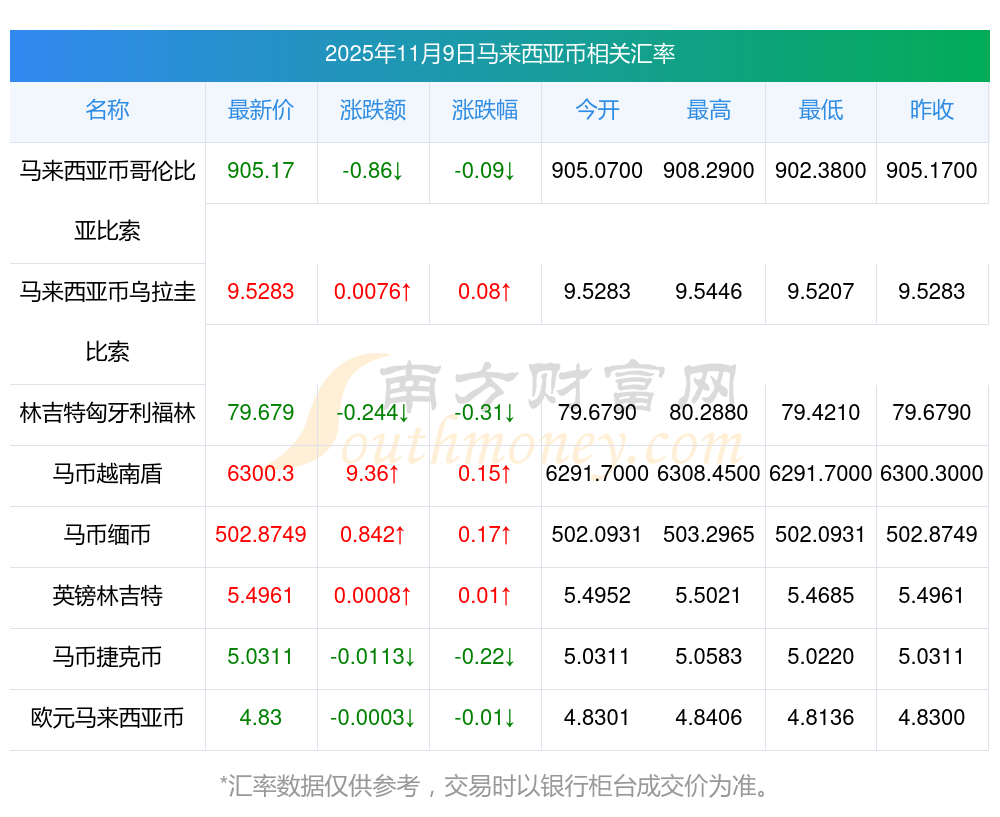This screenshot has width=1000, height=817.
Task: Click the 名称 column header
Action: click(x=107, y=111)
